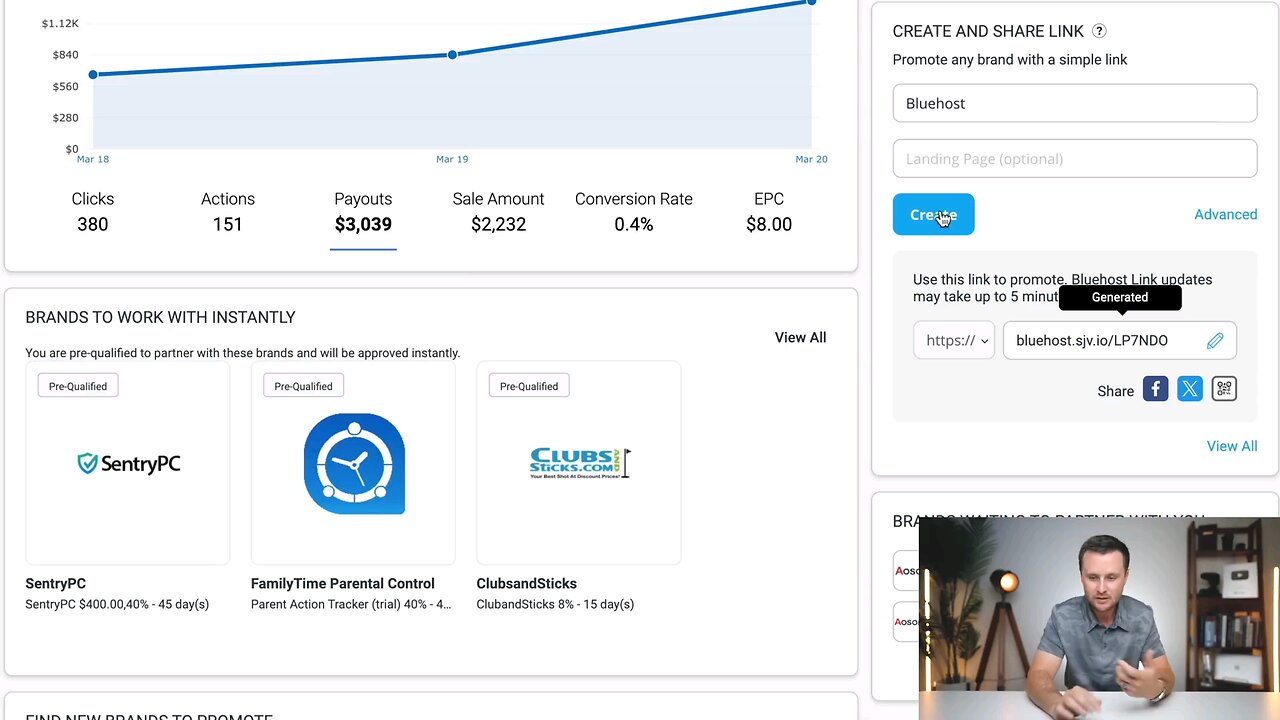Click the Create button
The image size is (1280, 720).
point(933,214)
